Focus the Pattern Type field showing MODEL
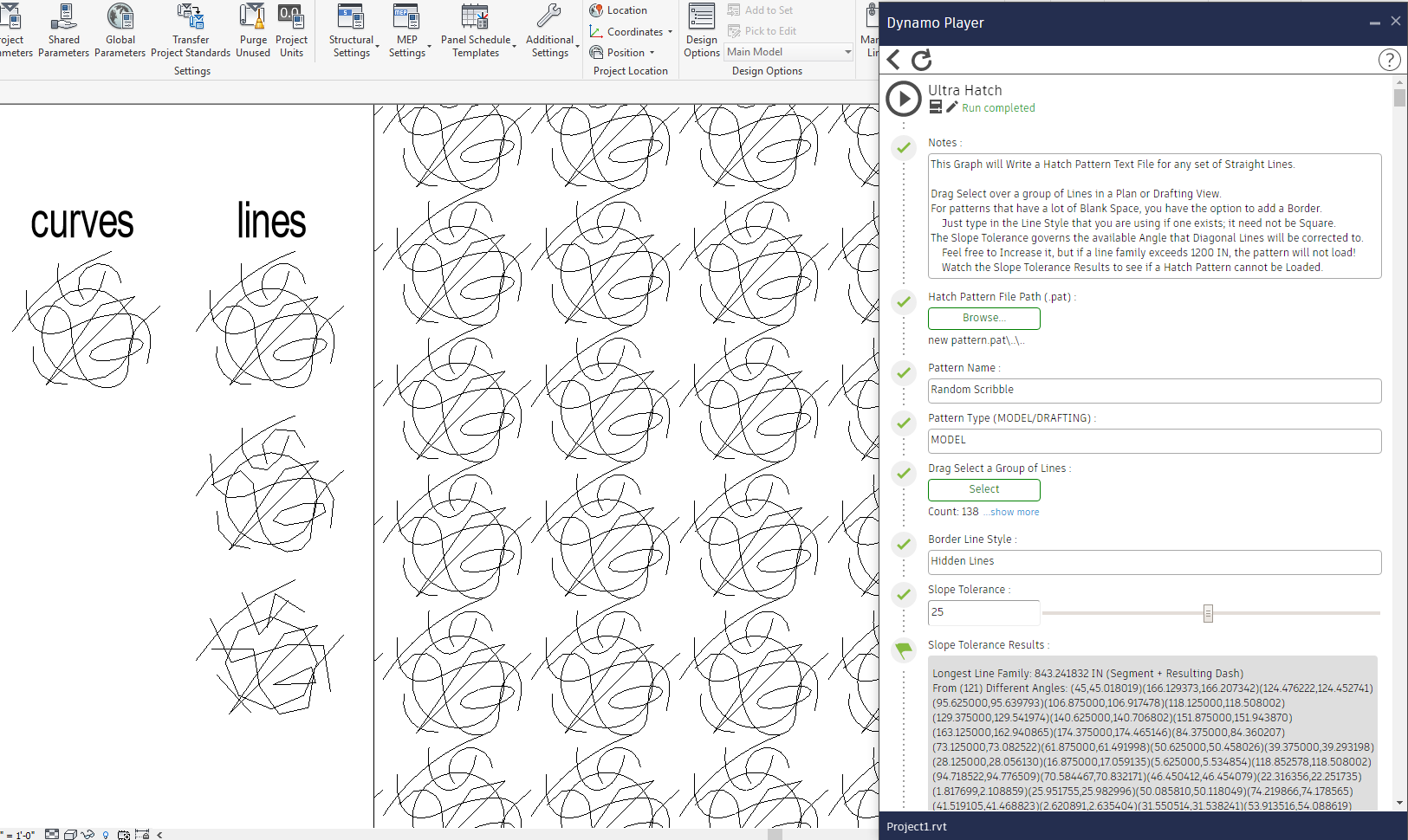Screen dimensions: 1408x840 (1154, 441)
